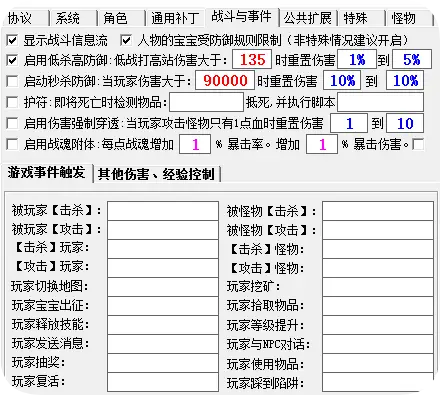The width and height of the screenshot is (440, 395).
Task: Click the 玩家与NPC对话 input box
Action: [378, 344]
